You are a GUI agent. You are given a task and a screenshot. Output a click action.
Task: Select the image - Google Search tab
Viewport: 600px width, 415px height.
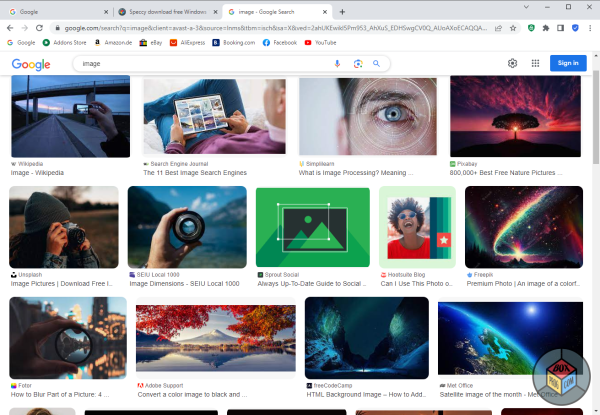coord(277,12)
